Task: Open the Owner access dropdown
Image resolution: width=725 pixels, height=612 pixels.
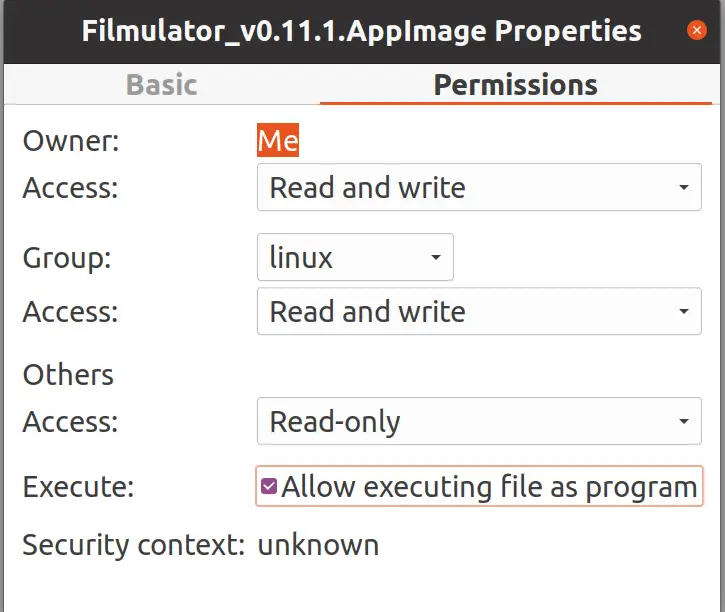Action: [x=479, y=187]
